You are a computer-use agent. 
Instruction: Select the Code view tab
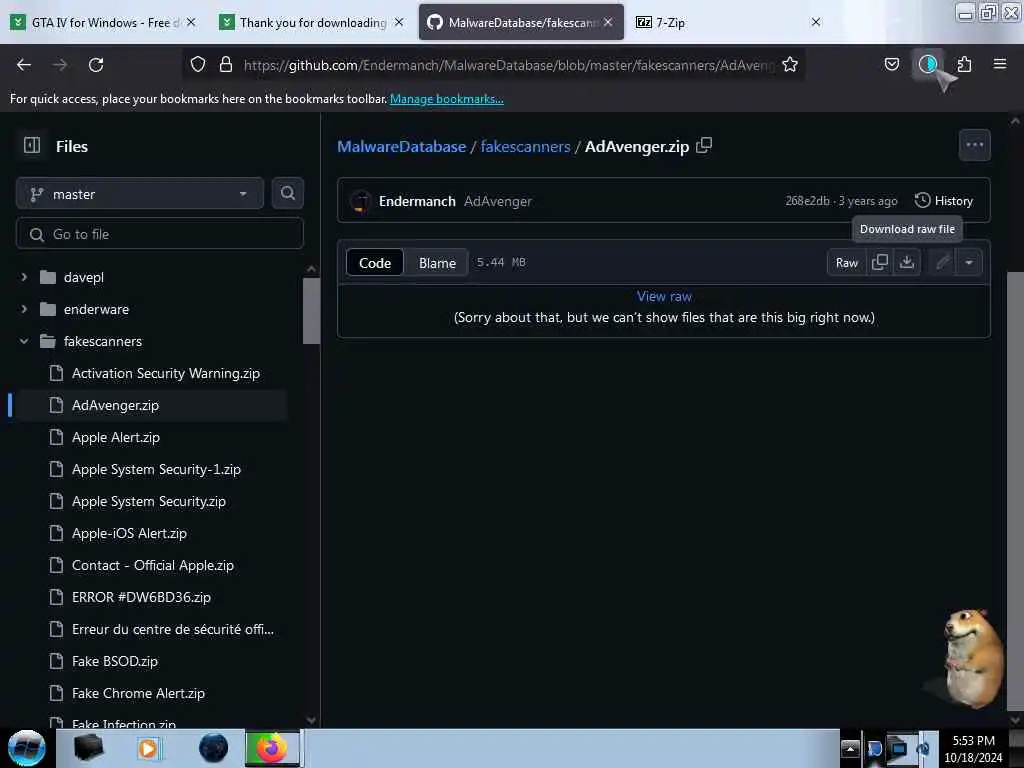click(375, 263)
